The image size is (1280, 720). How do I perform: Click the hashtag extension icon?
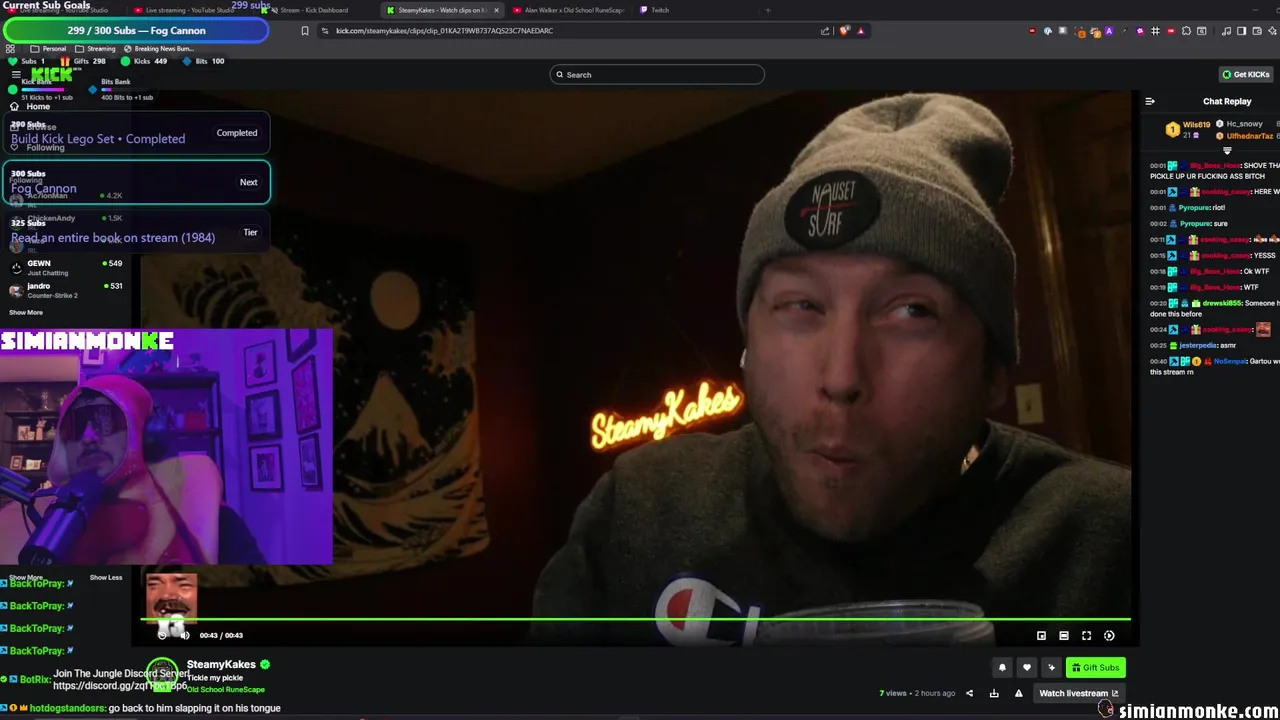point(1155,30)
